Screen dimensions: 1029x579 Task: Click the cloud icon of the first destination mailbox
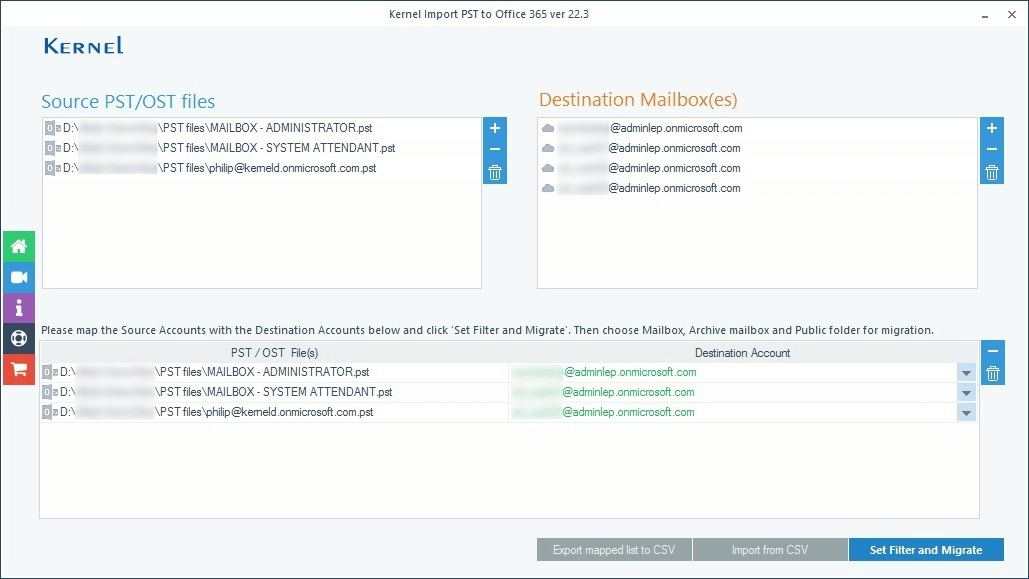click(548, 129)
